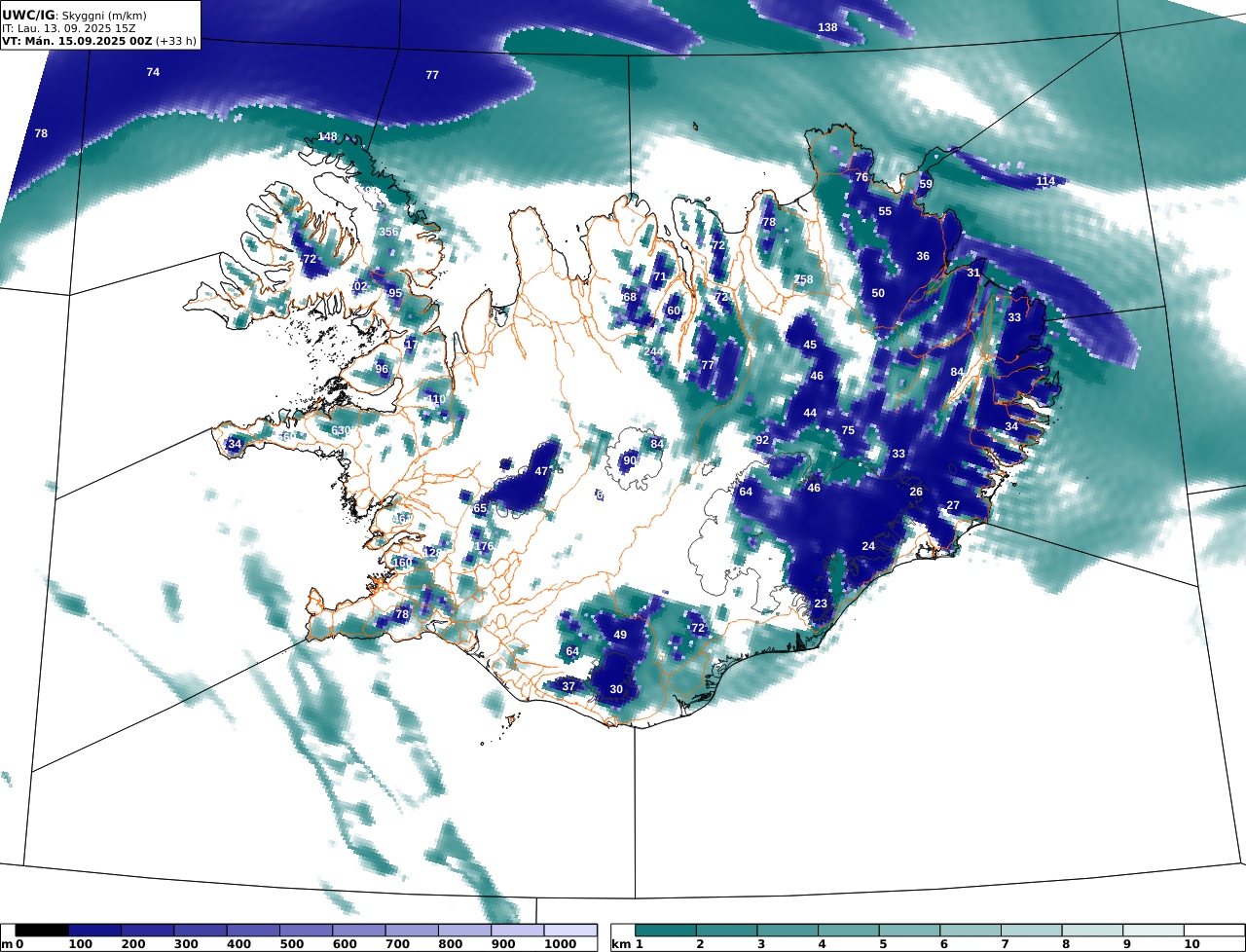The width and height of the screenshot is (1246, 952).
Task: Click the '26' visibility value on the map
Action: point(916,492)
